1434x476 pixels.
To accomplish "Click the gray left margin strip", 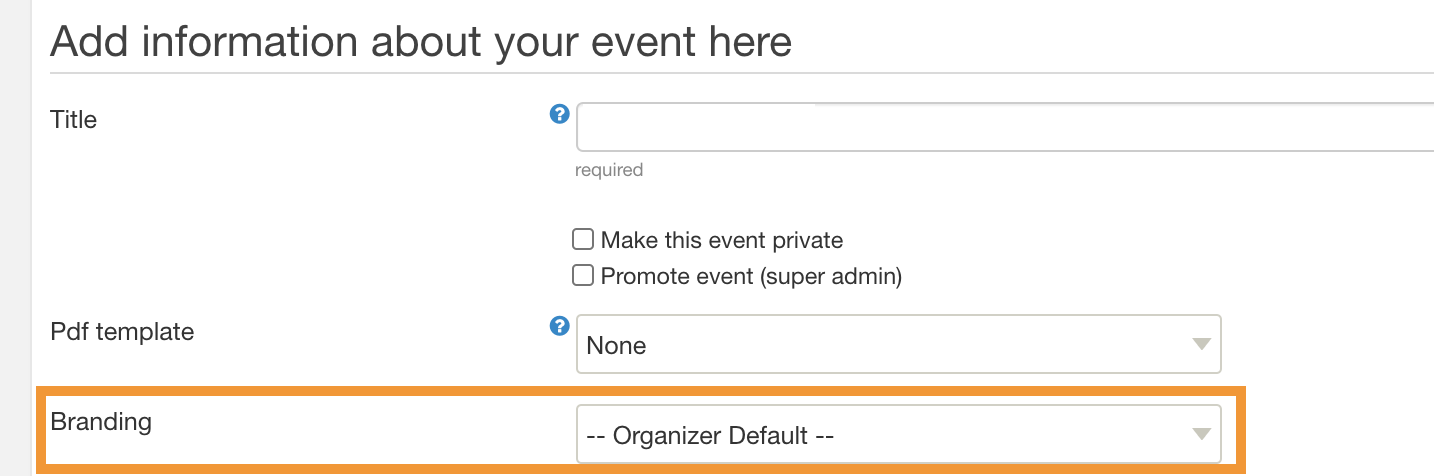I will pos(16,238).
